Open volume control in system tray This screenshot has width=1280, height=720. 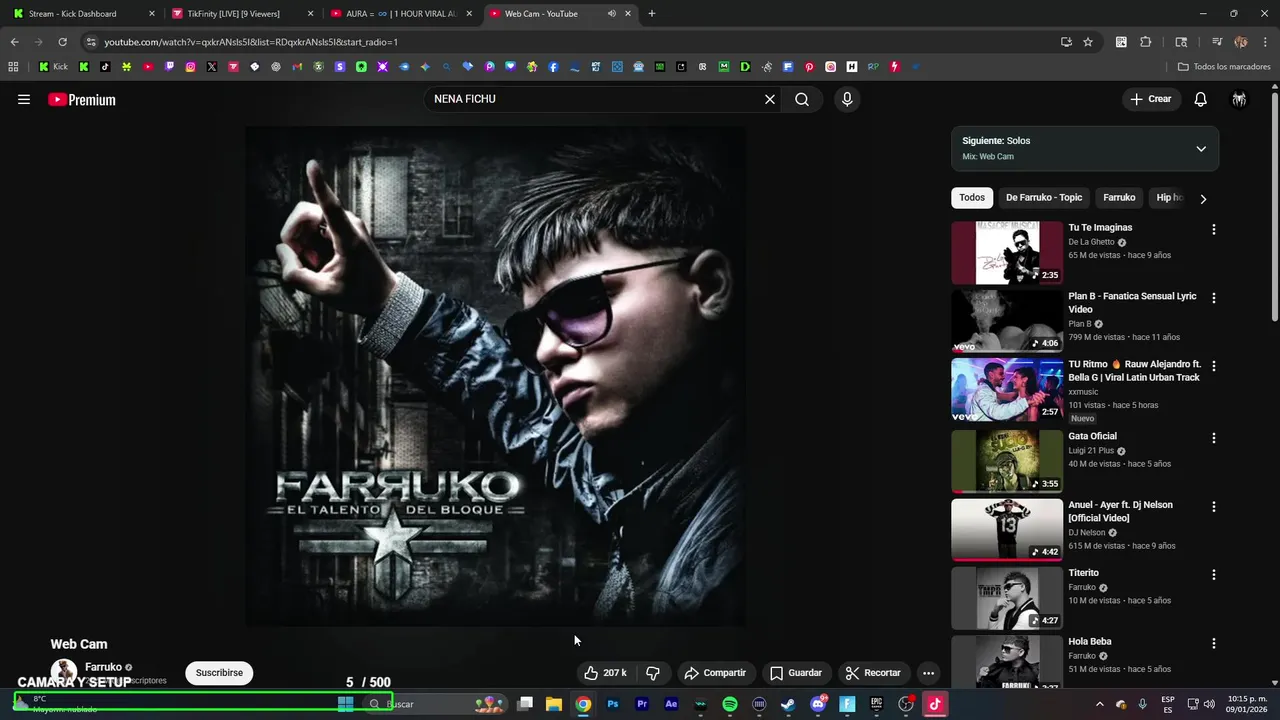pos(1209,704)
